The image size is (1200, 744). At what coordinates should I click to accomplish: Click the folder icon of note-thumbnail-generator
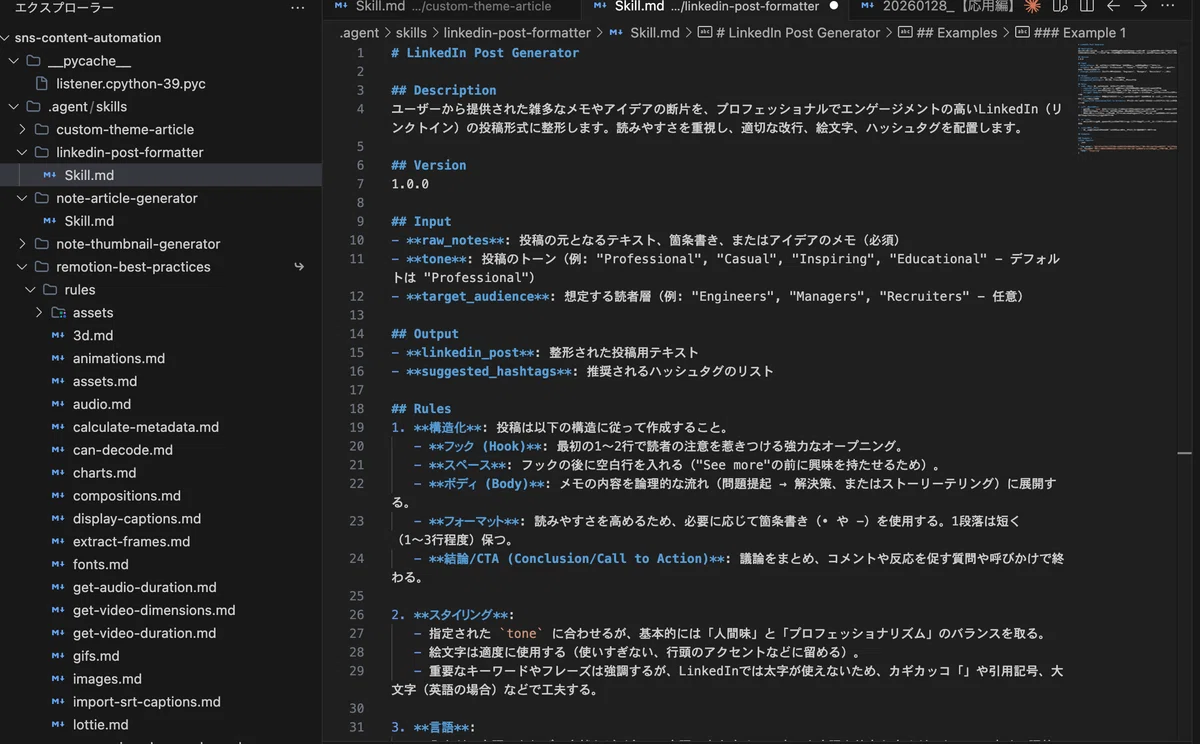tap(41, 244)
